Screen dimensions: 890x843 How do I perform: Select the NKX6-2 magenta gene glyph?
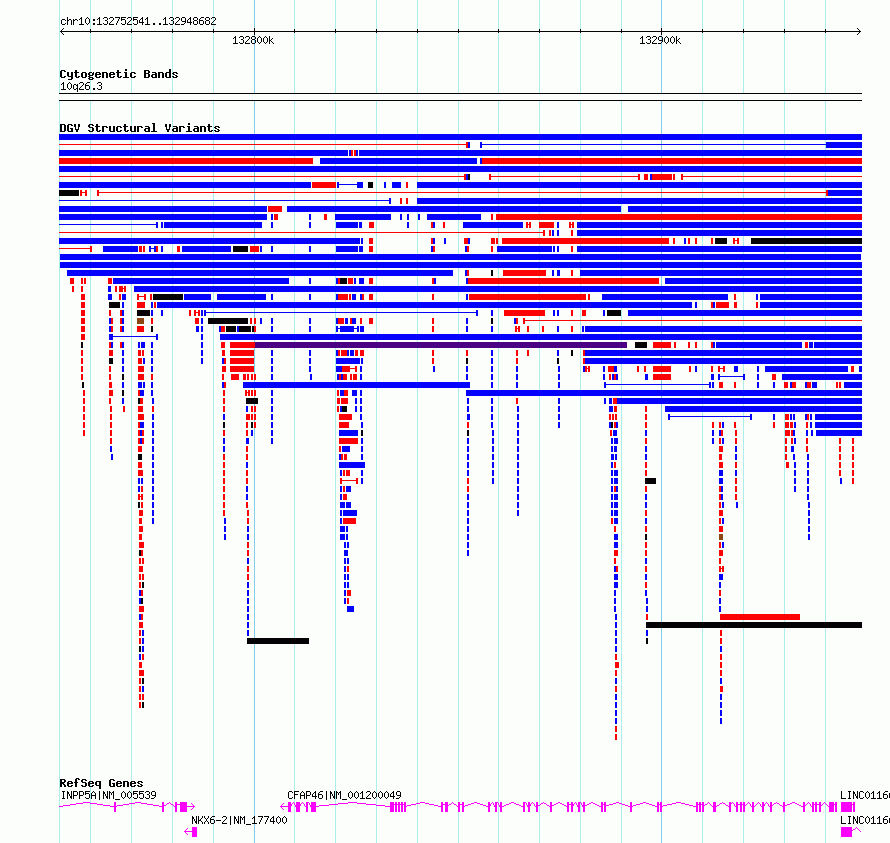[191, 832]
